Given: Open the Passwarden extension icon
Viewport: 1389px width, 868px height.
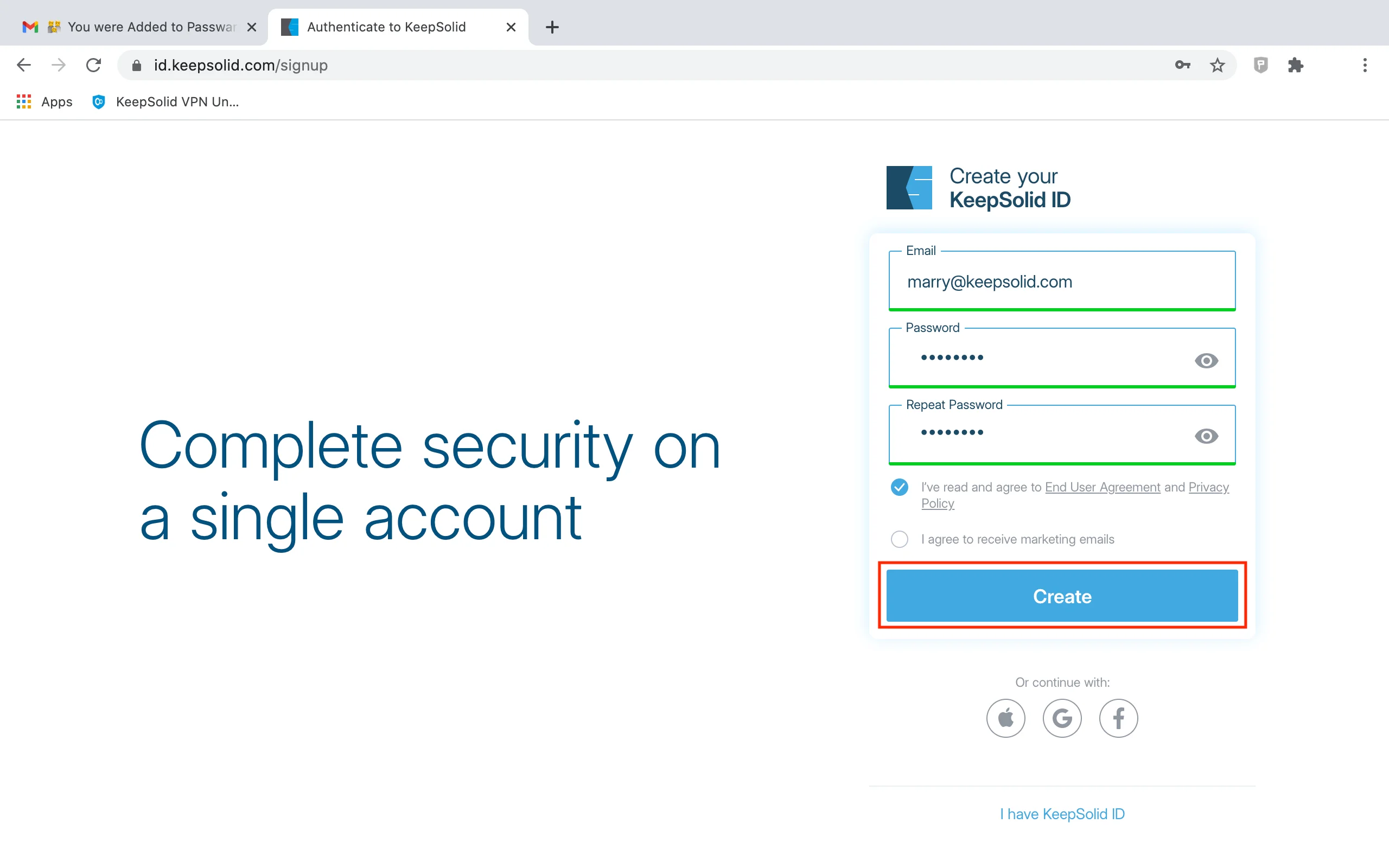Looking at the screenshot, I should (1260, 66).
